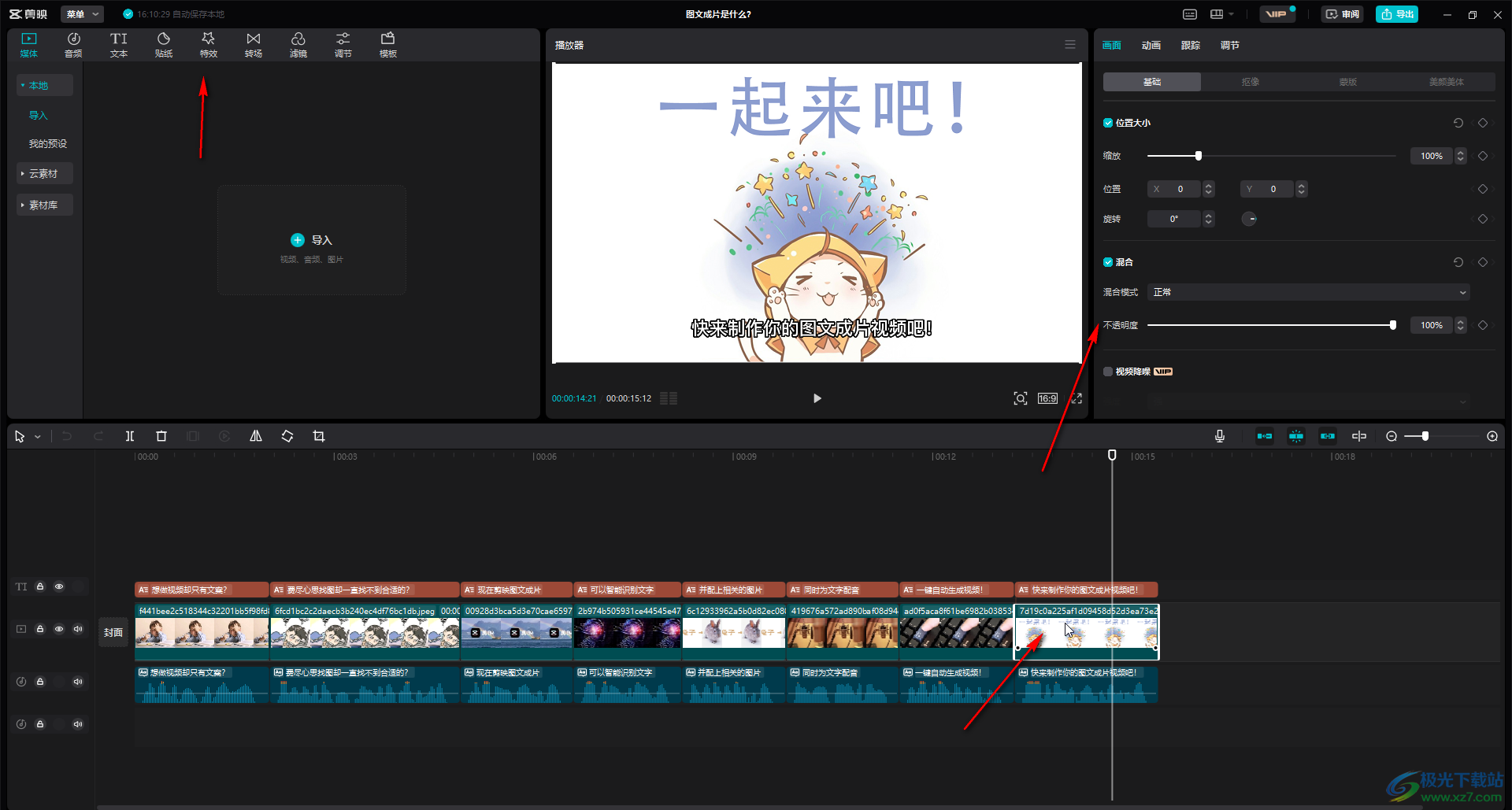This screenshot has height=810, width=1512.
Task: Click the 导入 import button in media area
Action: click(x=312, y=240)
